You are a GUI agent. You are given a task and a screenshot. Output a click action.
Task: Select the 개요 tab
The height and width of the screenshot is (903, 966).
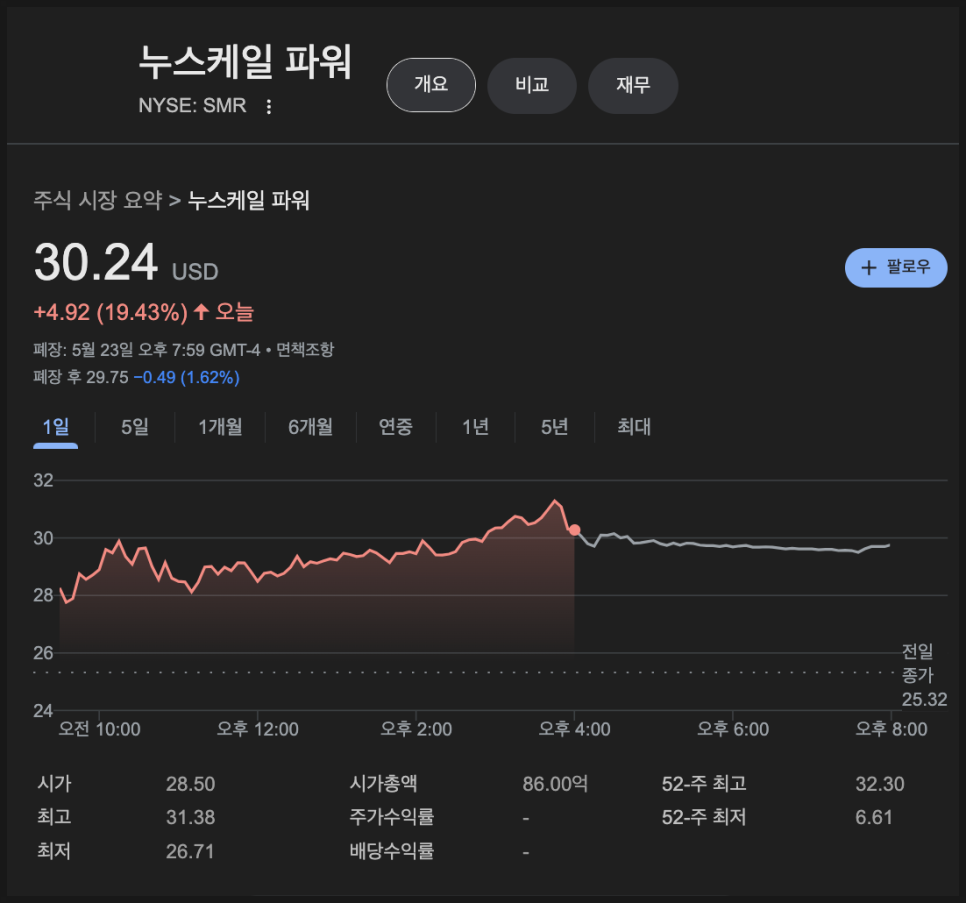click(431, 85)
